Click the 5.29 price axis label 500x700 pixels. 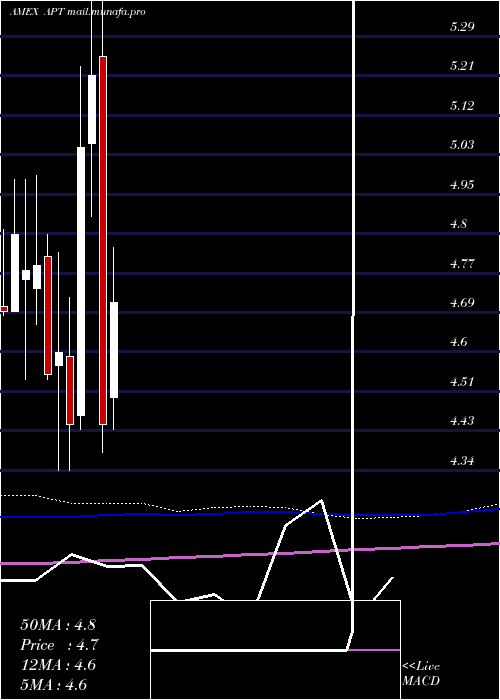click(462, 27)
